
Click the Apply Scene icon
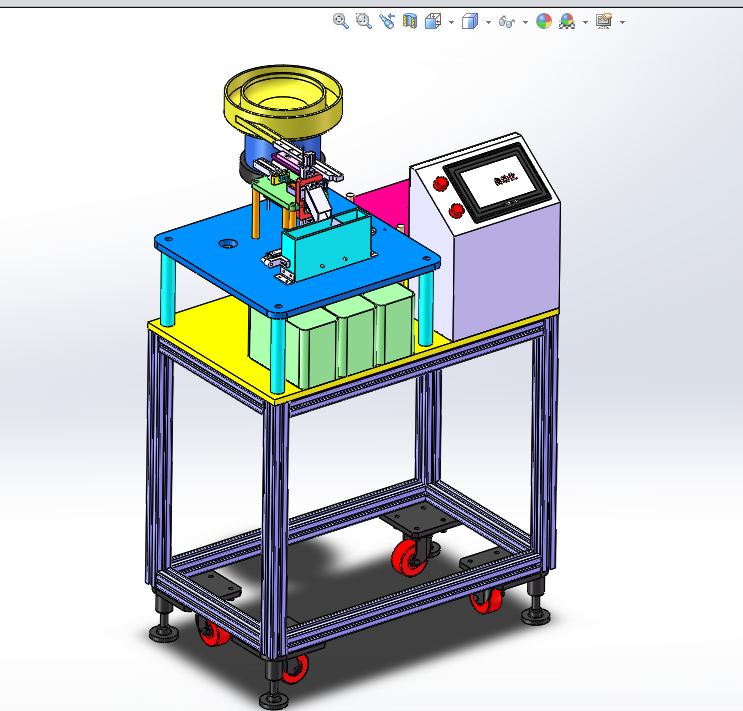pyautogui.click(x=567, y=21)
